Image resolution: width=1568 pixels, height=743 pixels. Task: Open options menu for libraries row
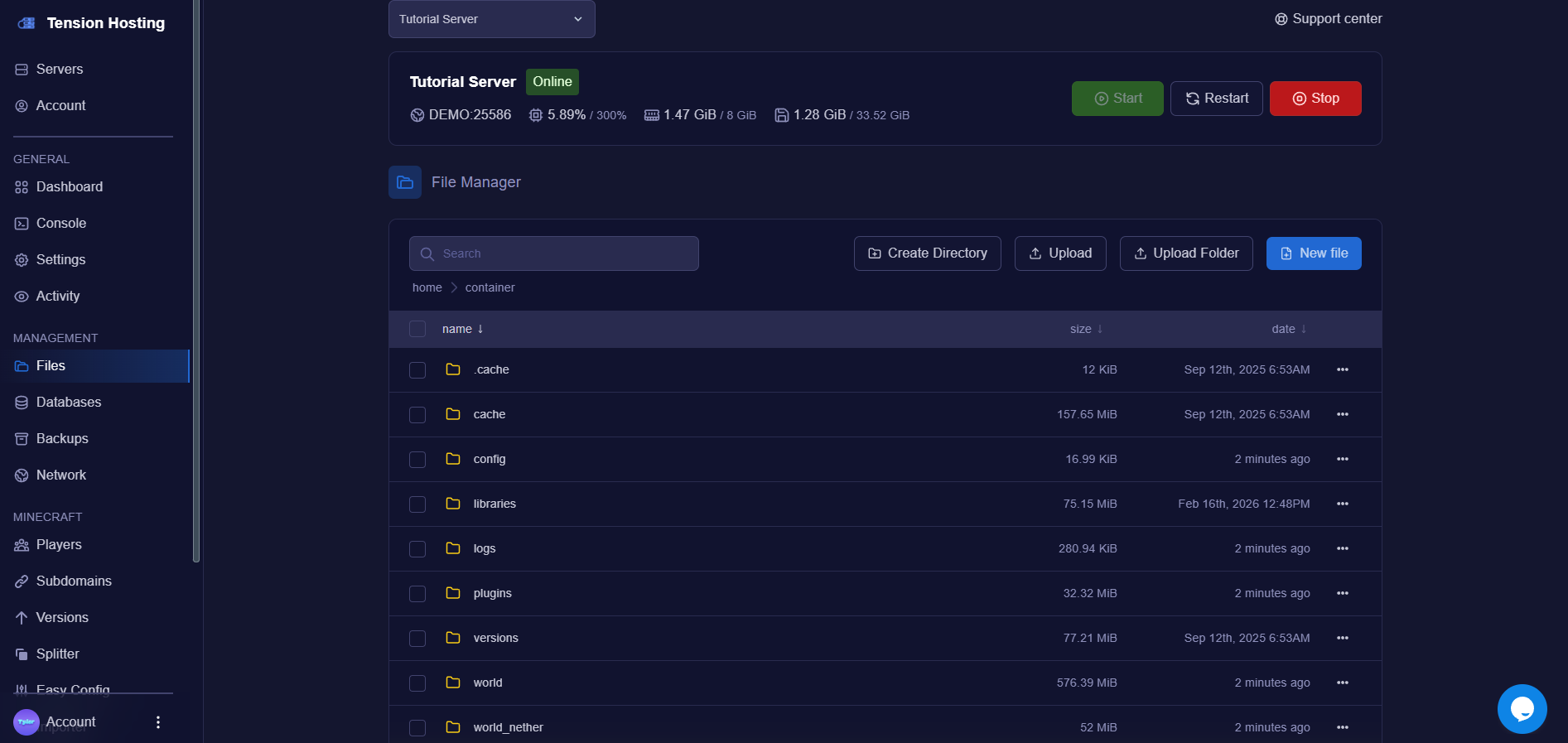pyautogui.click(x=1343, y=504)
